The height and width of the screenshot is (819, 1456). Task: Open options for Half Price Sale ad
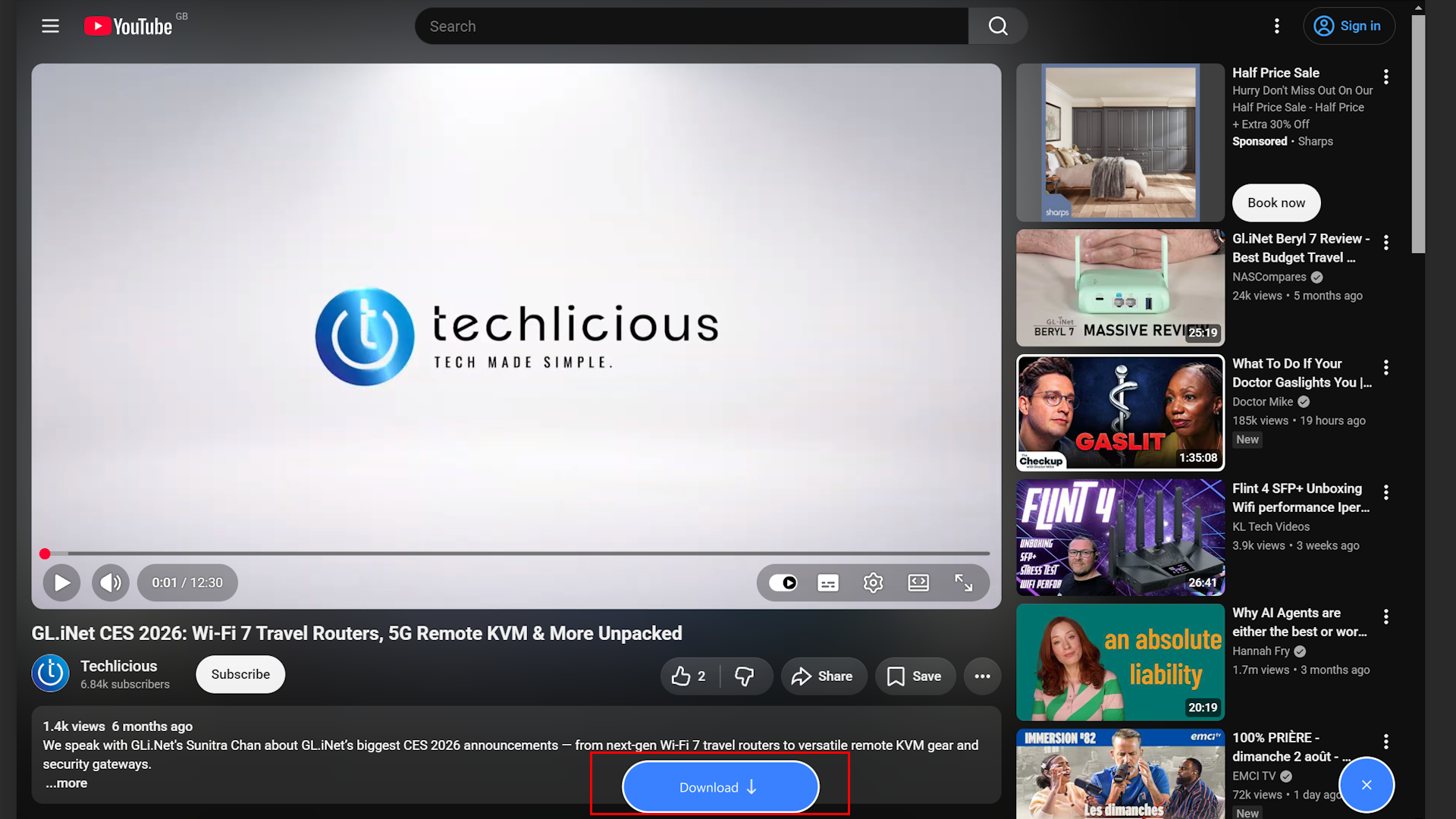pos(1386,77)
